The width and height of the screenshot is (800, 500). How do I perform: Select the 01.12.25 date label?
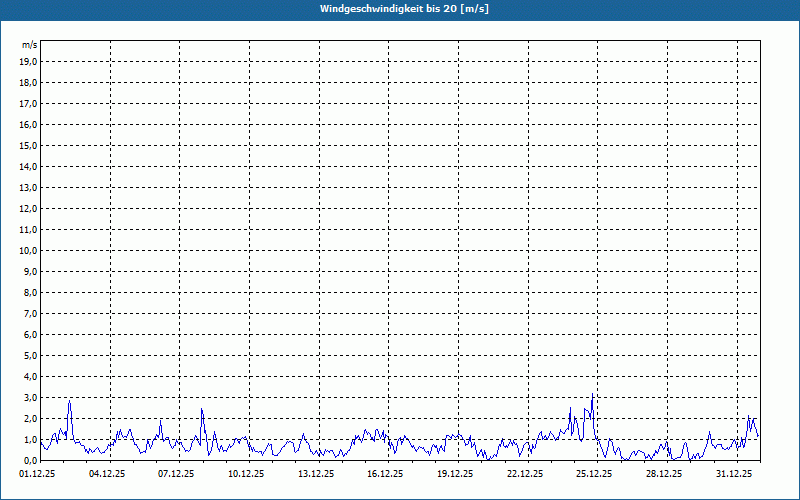click(x=37, y=474)
